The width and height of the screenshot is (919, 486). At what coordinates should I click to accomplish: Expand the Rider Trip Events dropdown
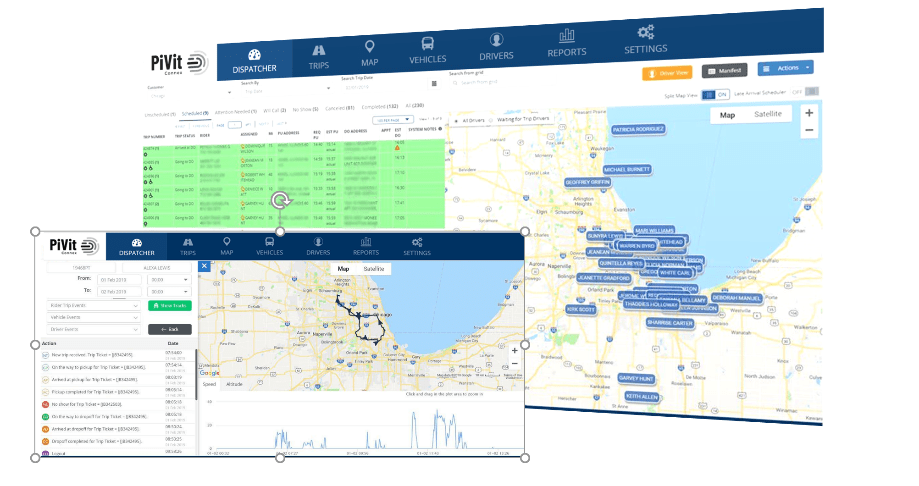(90, 305)
